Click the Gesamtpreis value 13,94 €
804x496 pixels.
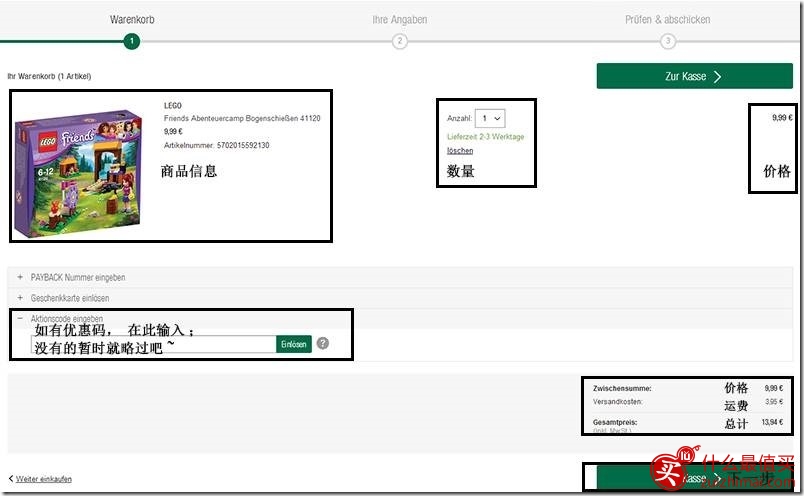[772, 422]
